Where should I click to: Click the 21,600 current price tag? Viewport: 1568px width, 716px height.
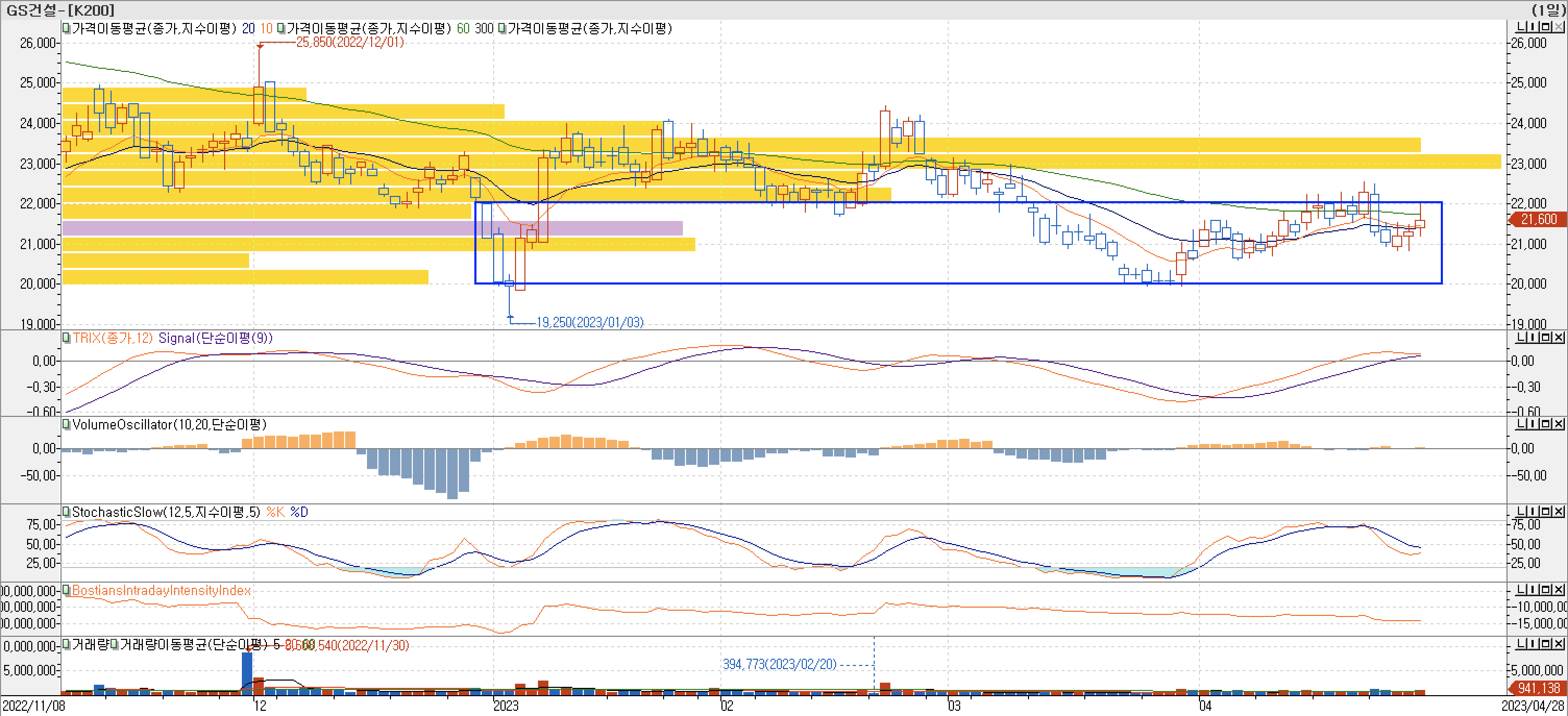pyautogui.click(x=1538, y=219)
